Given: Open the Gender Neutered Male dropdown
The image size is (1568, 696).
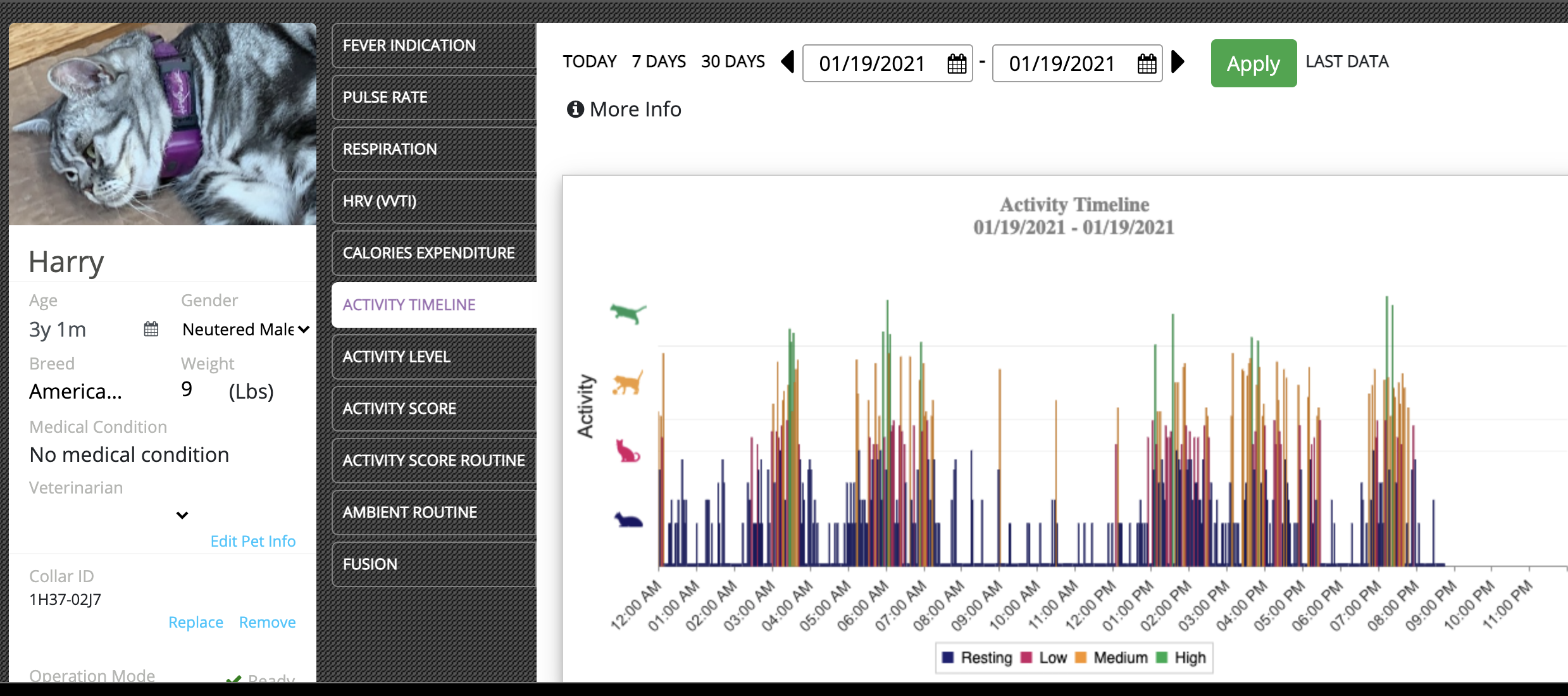Looking at the screenshot, I should click(246, 330).
